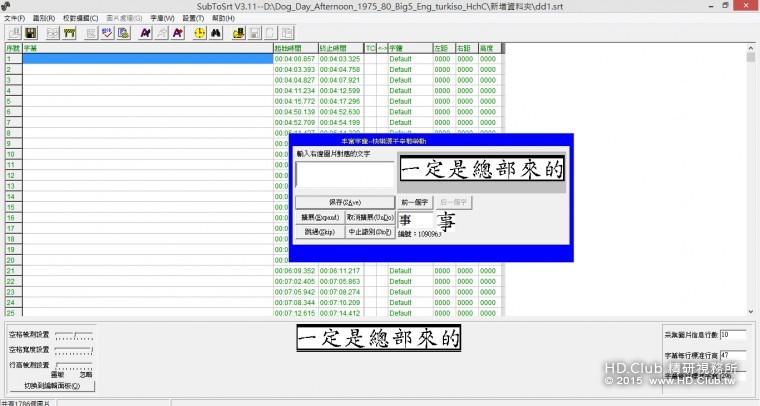Click the grayed floppy disk toolbar icon

pyautogui.click(x=254, y=33)
